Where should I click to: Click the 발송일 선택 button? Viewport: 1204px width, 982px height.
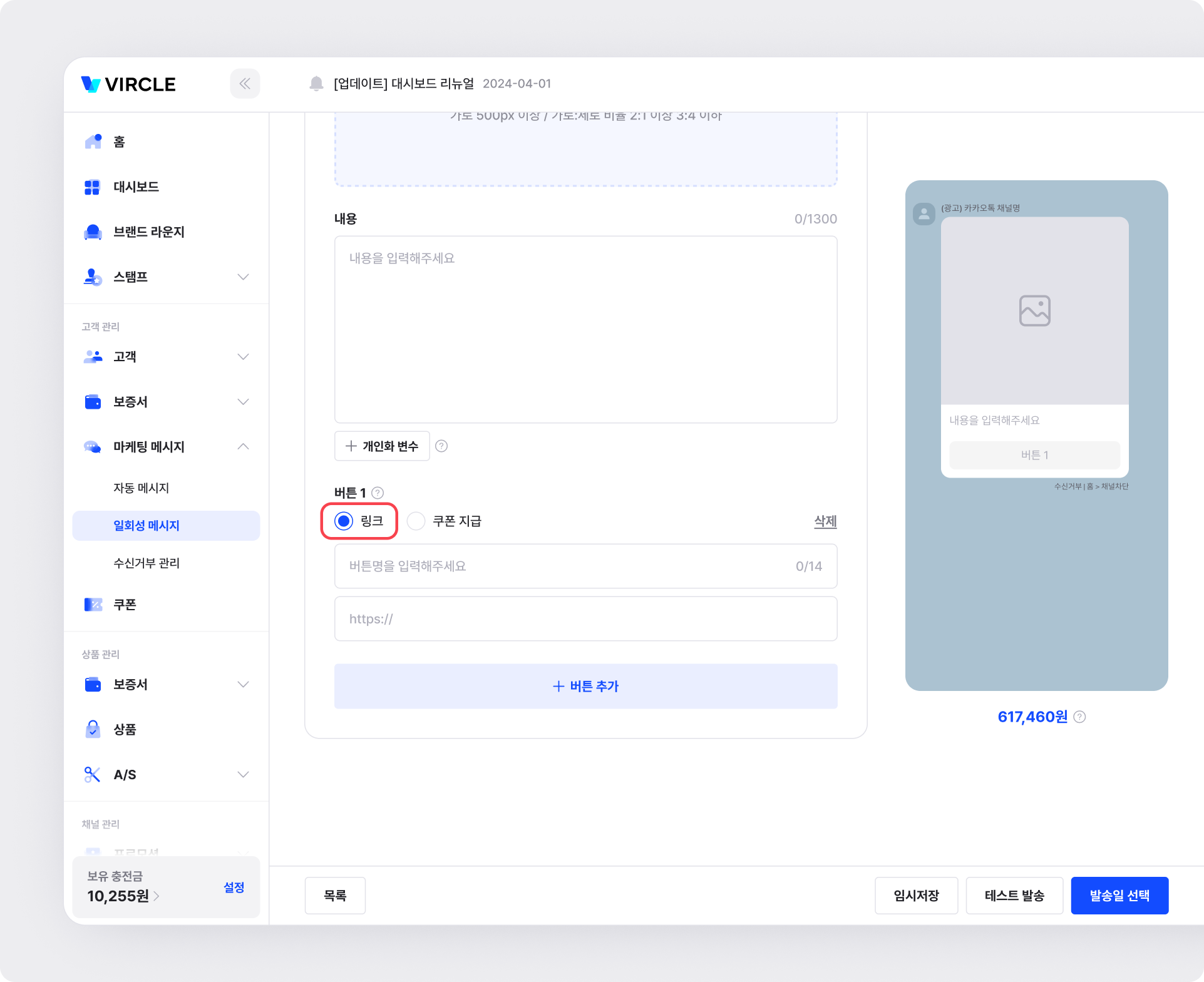(x=1119, y=896)
